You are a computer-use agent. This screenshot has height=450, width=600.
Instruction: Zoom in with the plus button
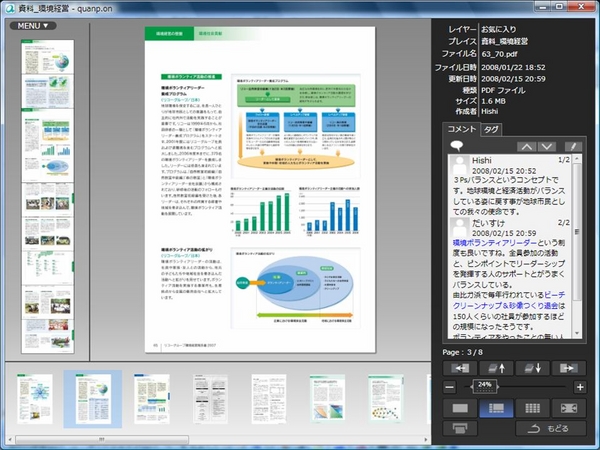pyautogui.click(x=580, y=386)
